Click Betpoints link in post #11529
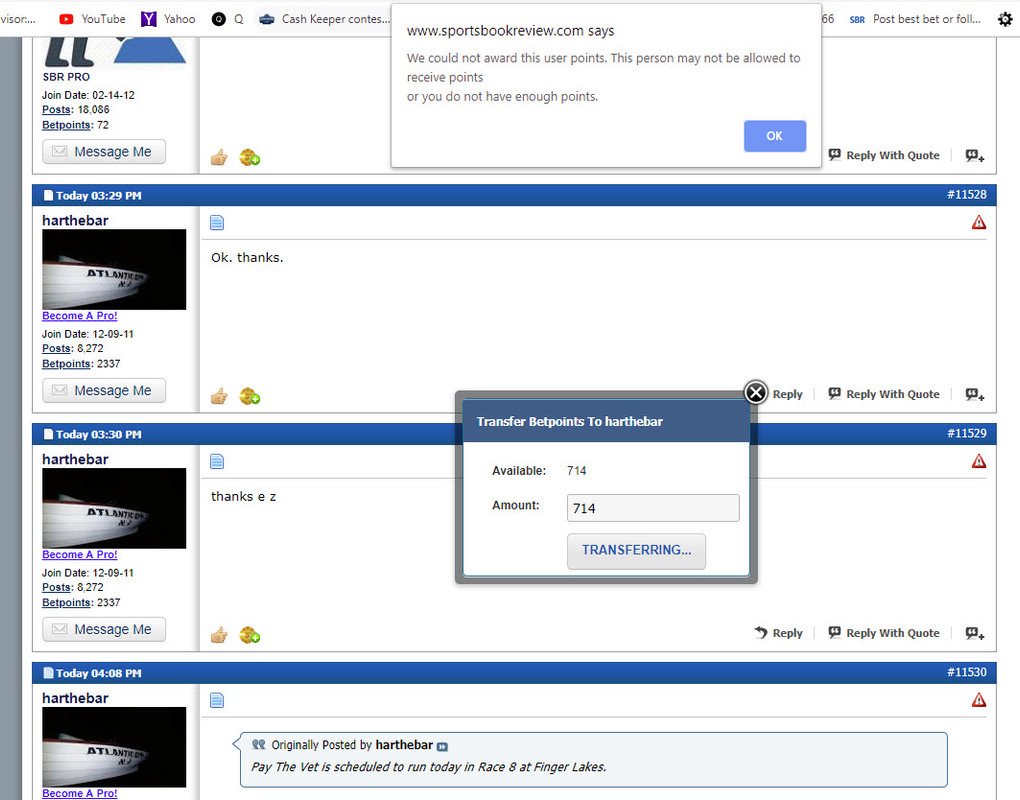This screenshot has width=1020, height=800. 66,602
